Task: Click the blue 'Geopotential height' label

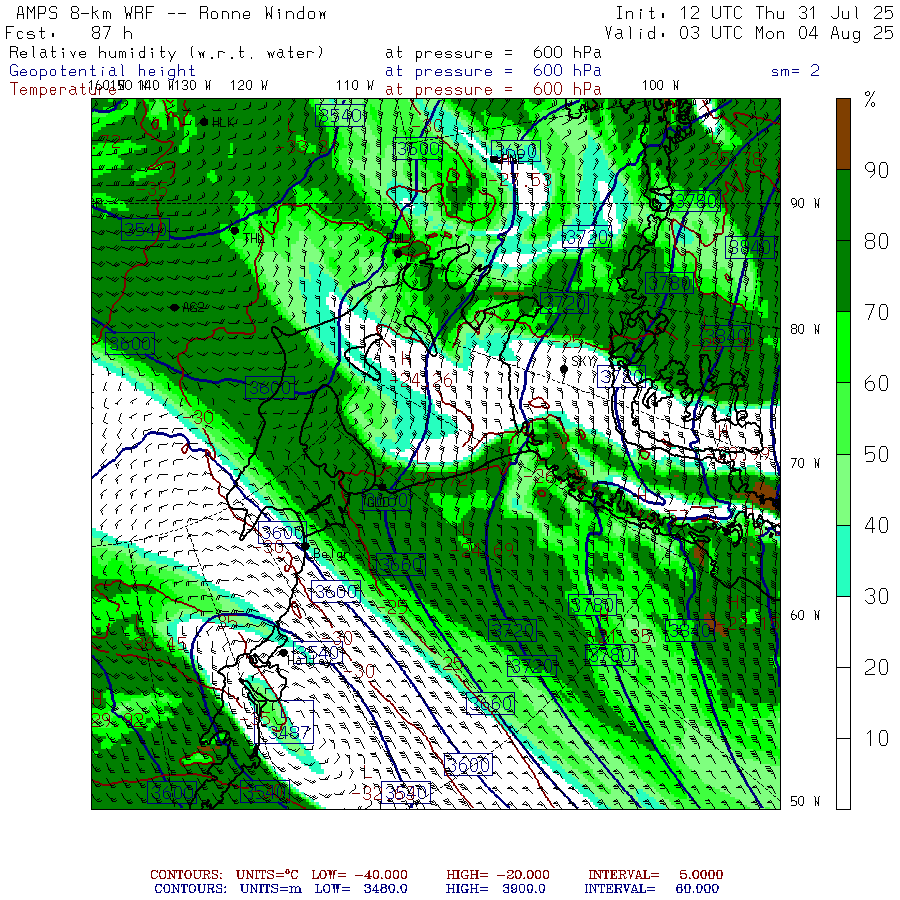Action: coord(102,71)
